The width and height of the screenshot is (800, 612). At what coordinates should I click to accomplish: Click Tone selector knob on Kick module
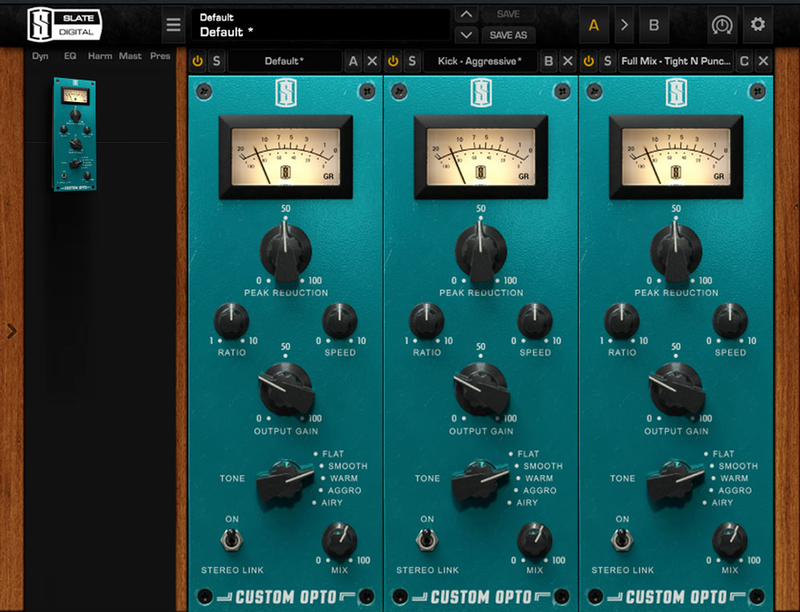(x=480, y=481)
